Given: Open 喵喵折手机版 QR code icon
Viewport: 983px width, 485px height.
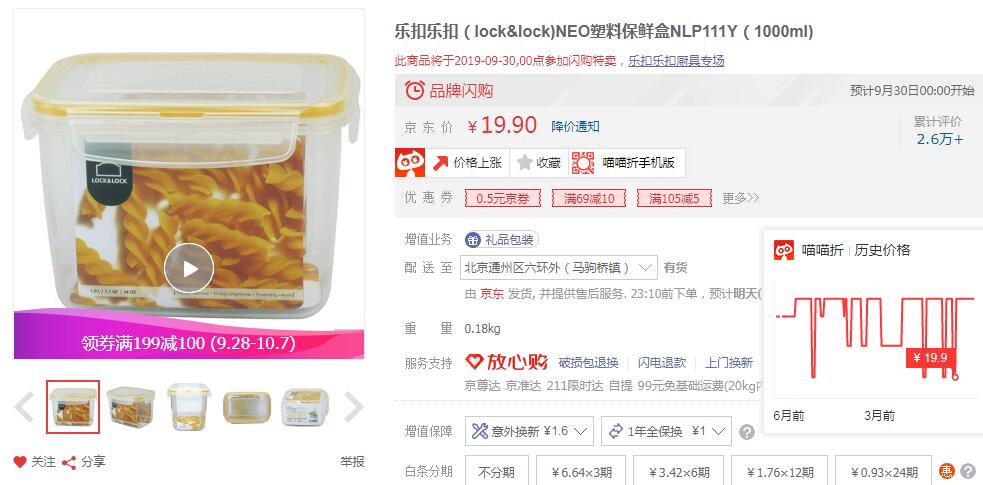Looking at the screenshot, I should pos(583,163).
